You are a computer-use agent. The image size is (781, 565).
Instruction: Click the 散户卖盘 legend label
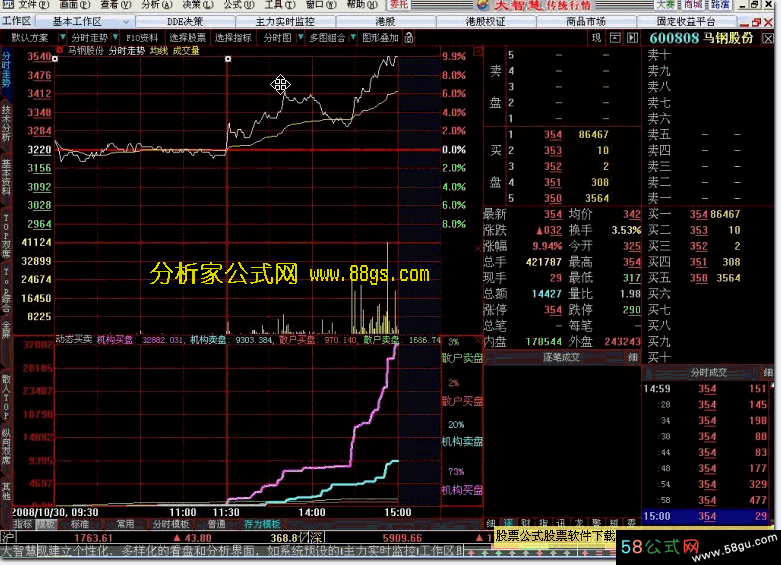pyautogui.click(x=462, y=358)
